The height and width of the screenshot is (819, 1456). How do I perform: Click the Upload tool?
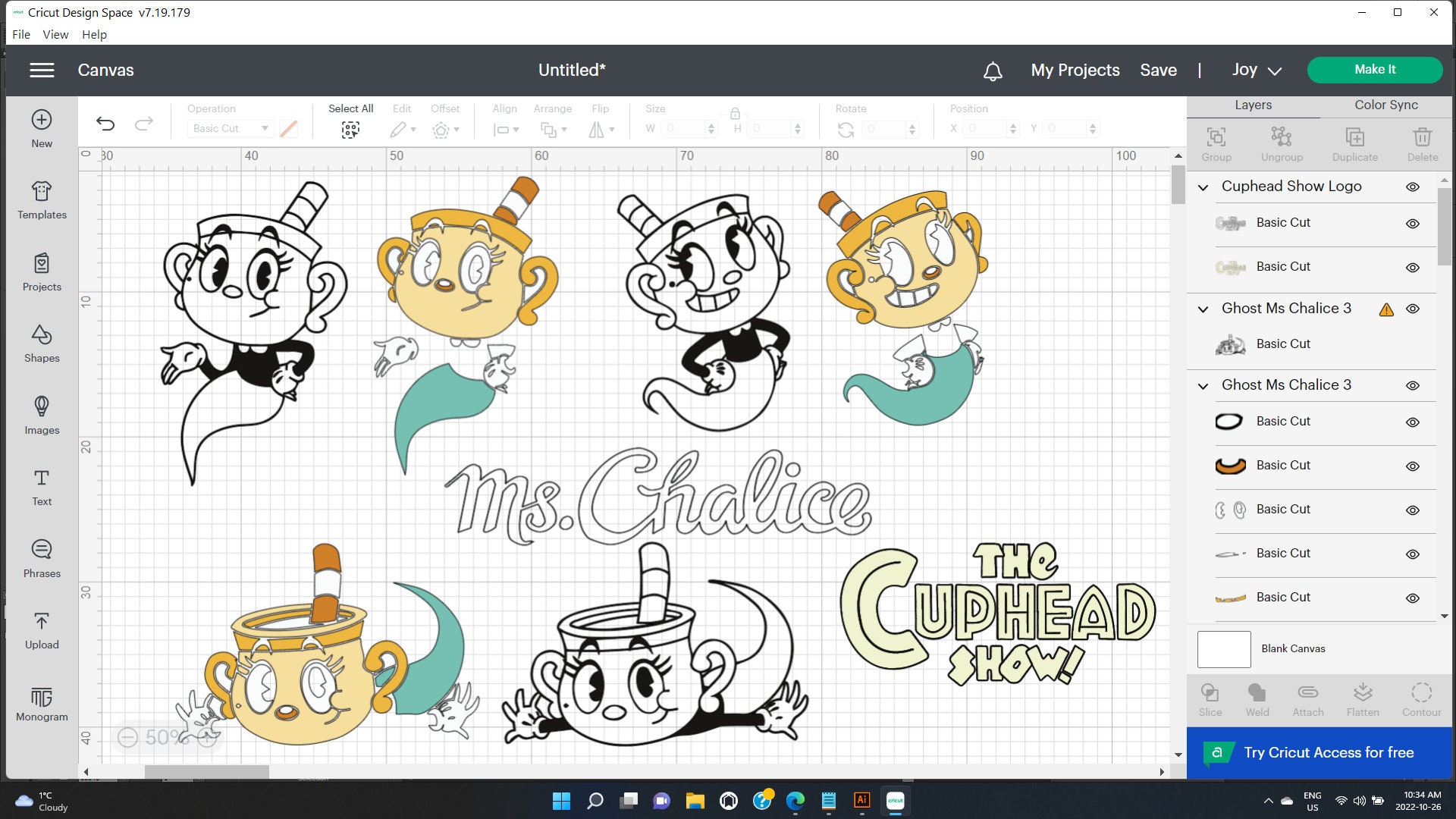(x=42, y=631)
